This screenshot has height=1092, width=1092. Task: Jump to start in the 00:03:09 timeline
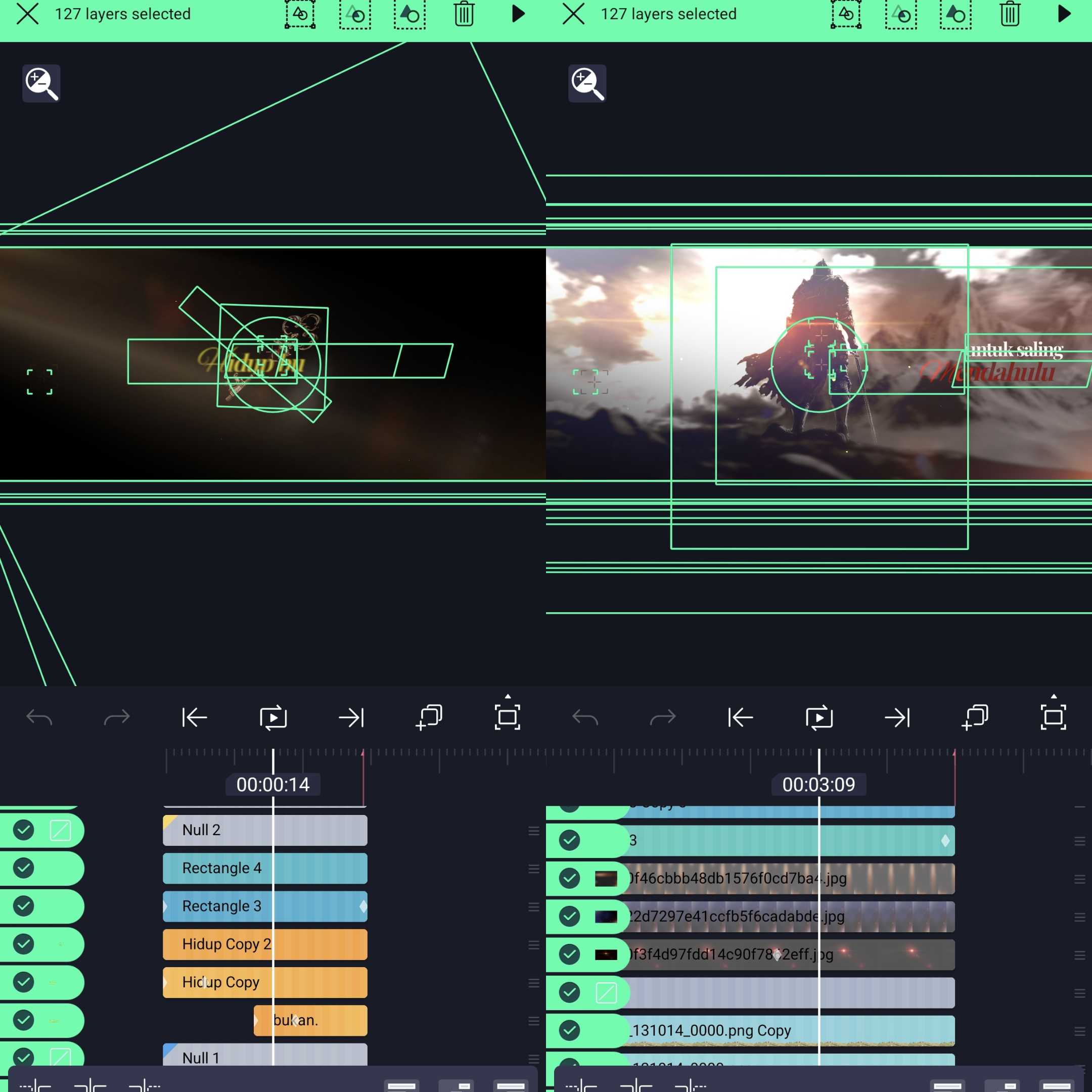click(741, 718)
